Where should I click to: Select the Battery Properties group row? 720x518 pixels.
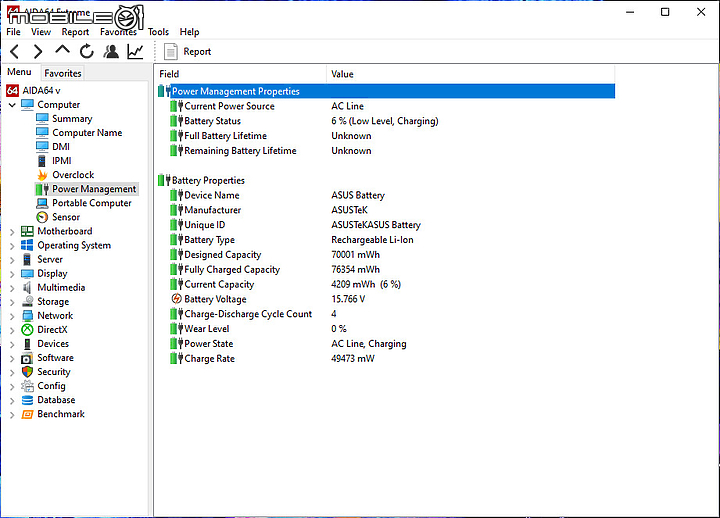click(x=386, y=180)
